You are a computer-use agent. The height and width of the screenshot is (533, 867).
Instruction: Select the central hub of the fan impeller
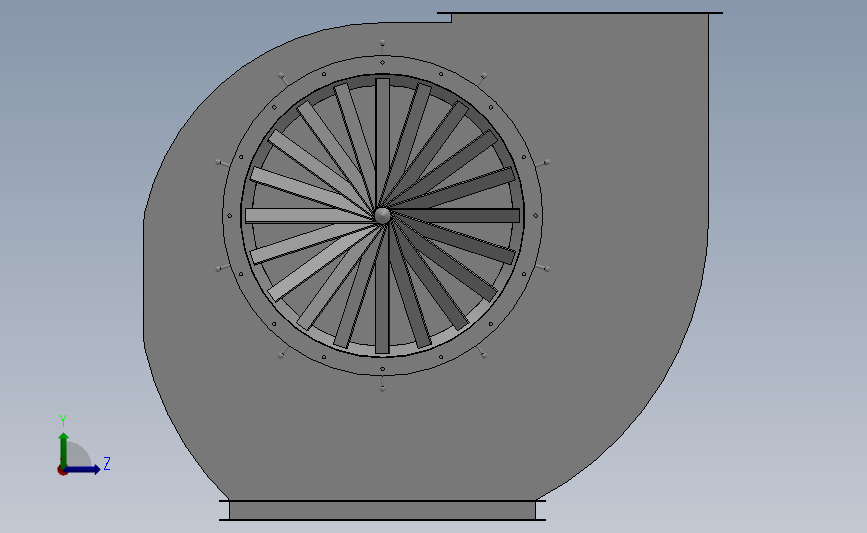click(382, 215)
